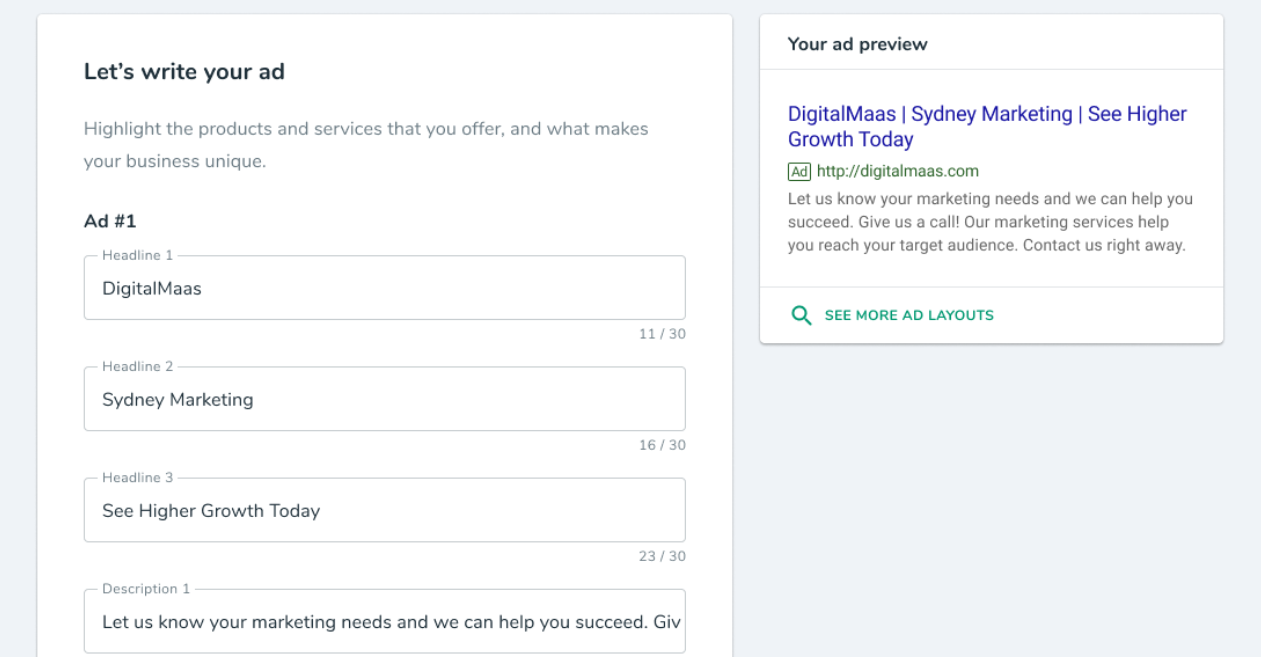The image size is (1261, 657).
Task: Click the magnifier icon beside See More Ad Layouts
Action: click(801, 315)
